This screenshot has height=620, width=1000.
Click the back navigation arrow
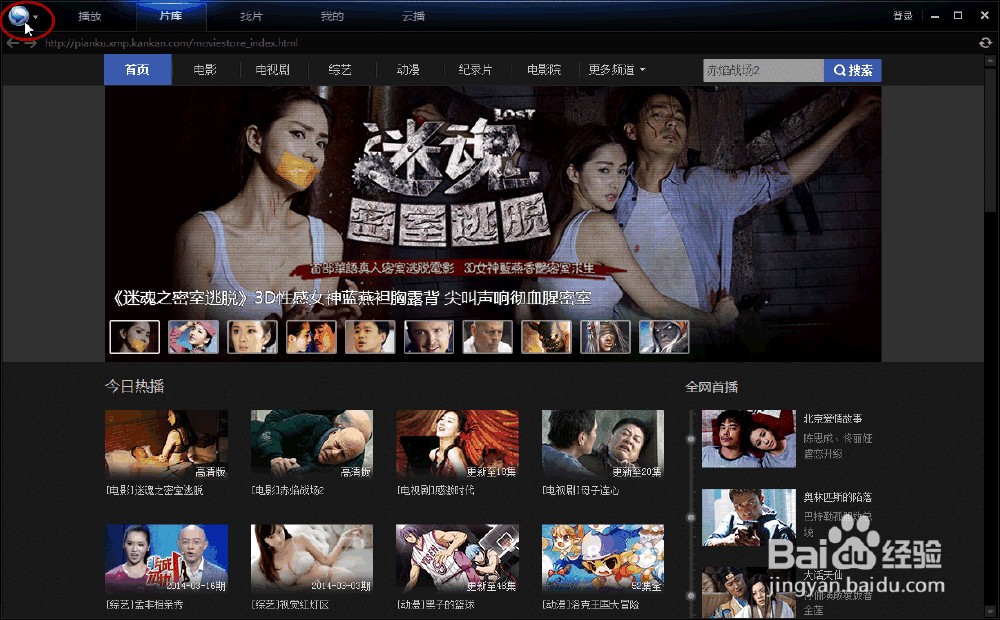(12, 43)
